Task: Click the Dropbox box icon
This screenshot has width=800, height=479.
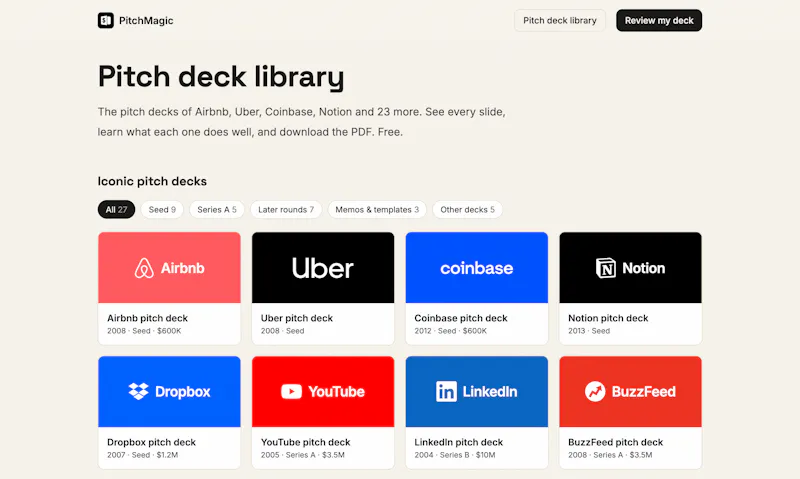Action: (x=138, y=391)
